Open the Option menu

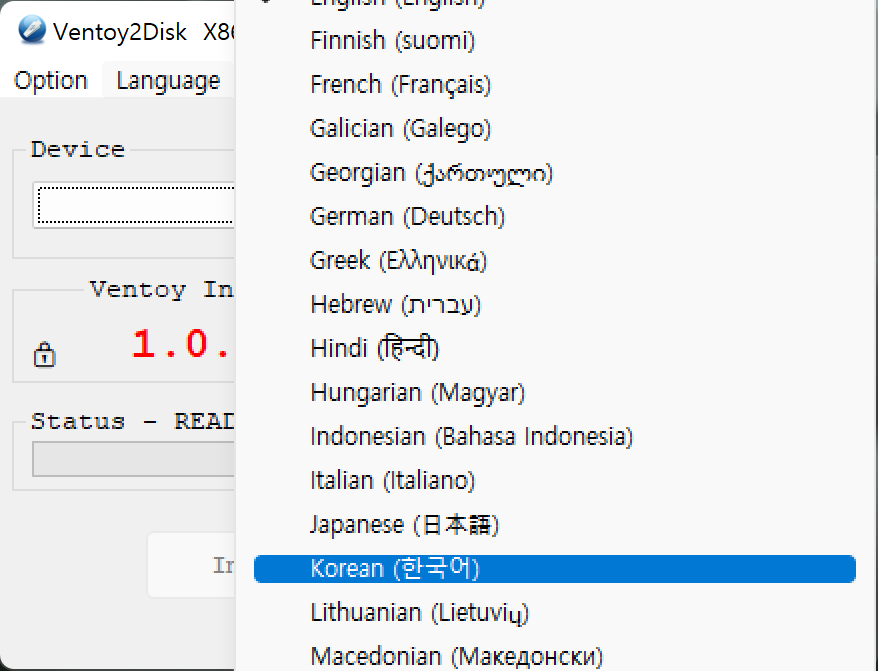point(51,81)
